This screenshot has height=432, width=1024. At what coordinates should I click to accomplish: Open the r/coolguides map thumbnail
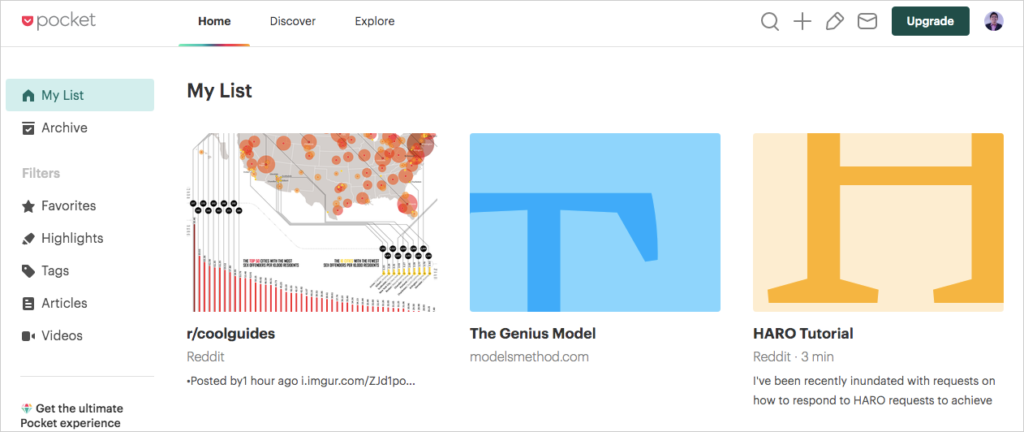[x=312, y=223]
